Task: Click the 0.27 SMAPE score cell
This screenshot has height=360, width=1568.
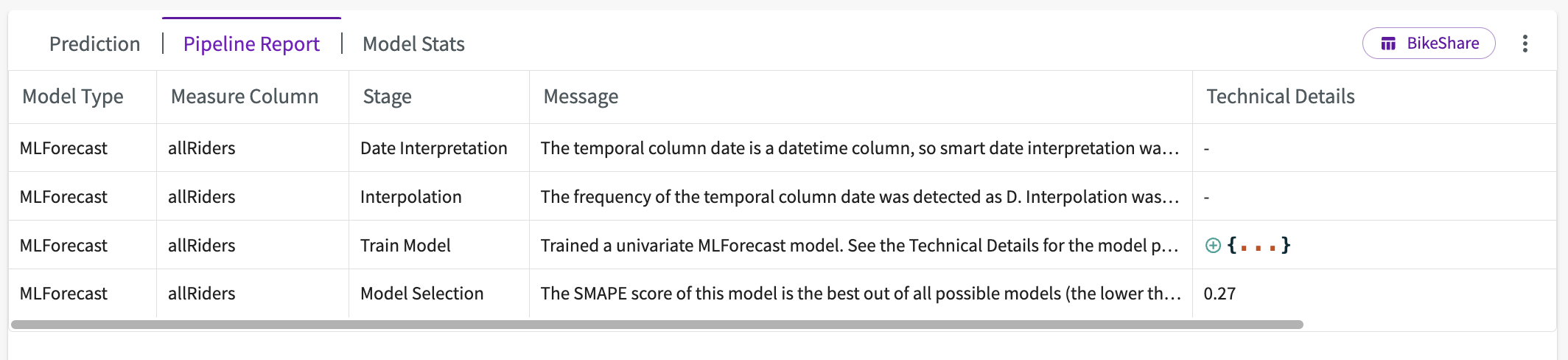Action: pos(1219,294)
